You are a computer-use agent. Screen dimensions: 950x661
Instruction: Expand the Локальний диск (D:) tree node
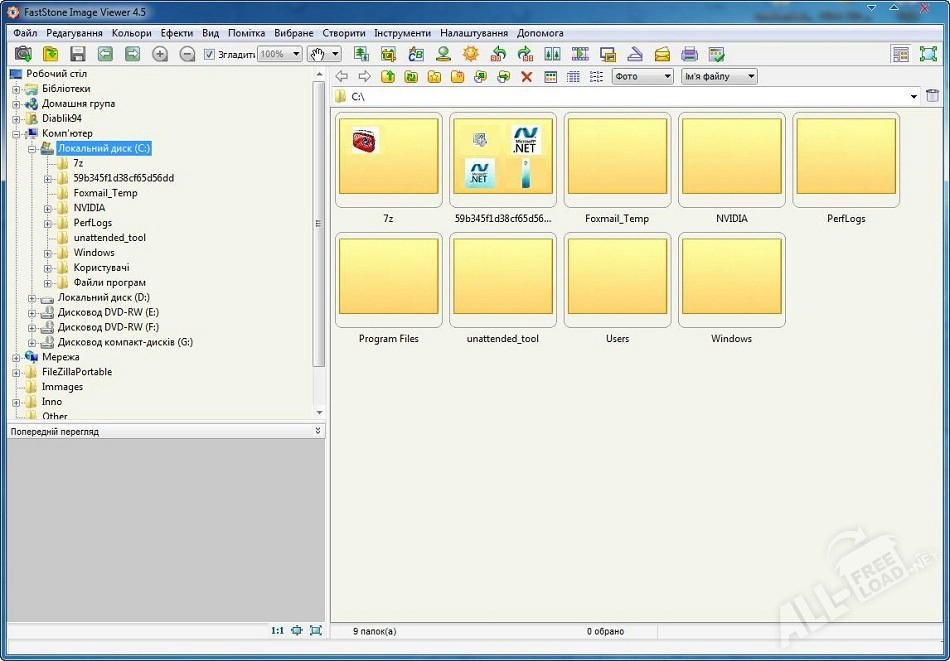tap(32, 298)
